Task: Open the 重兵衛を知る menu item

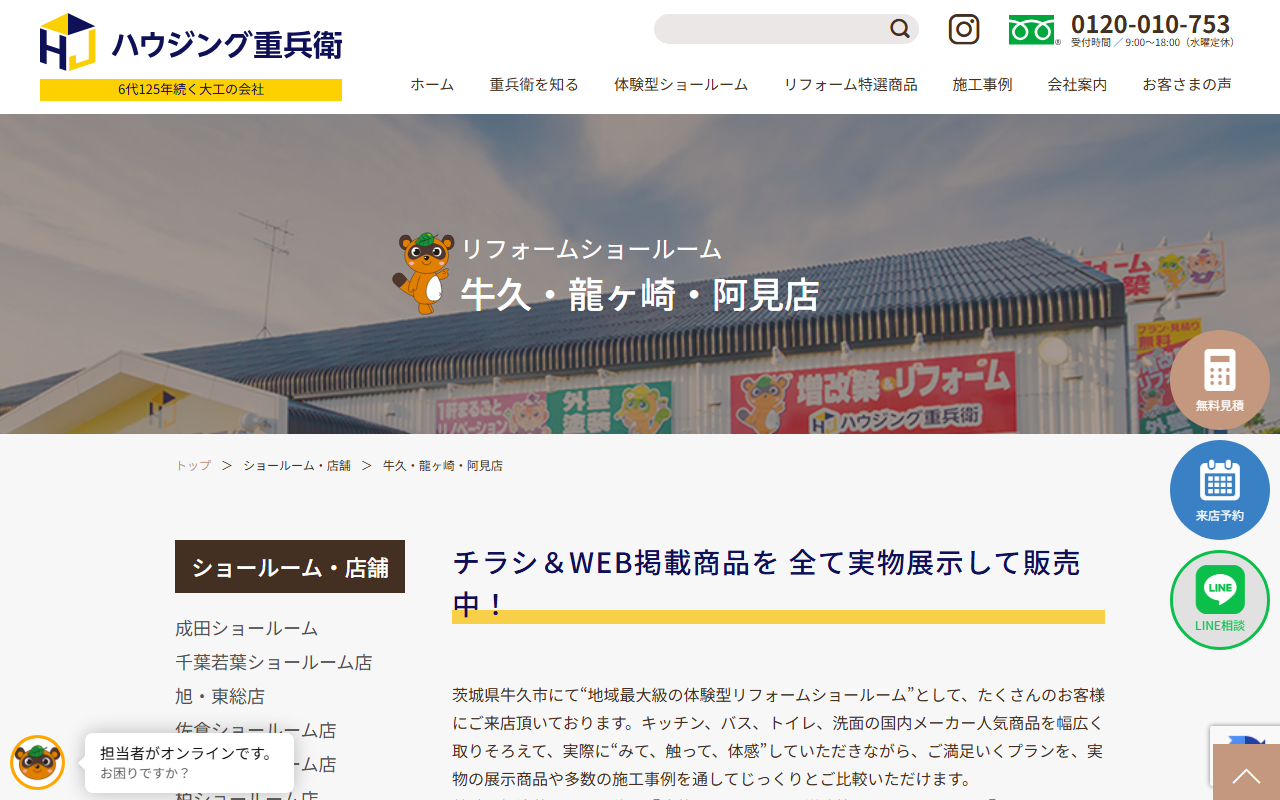Action: tap(534, 85)
